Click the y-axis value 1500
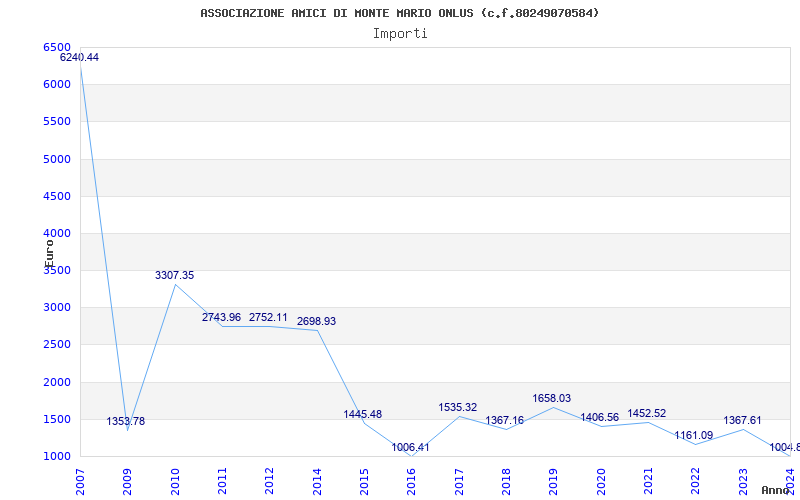This screenshot has width=800, height=500. tap(57, 419)
